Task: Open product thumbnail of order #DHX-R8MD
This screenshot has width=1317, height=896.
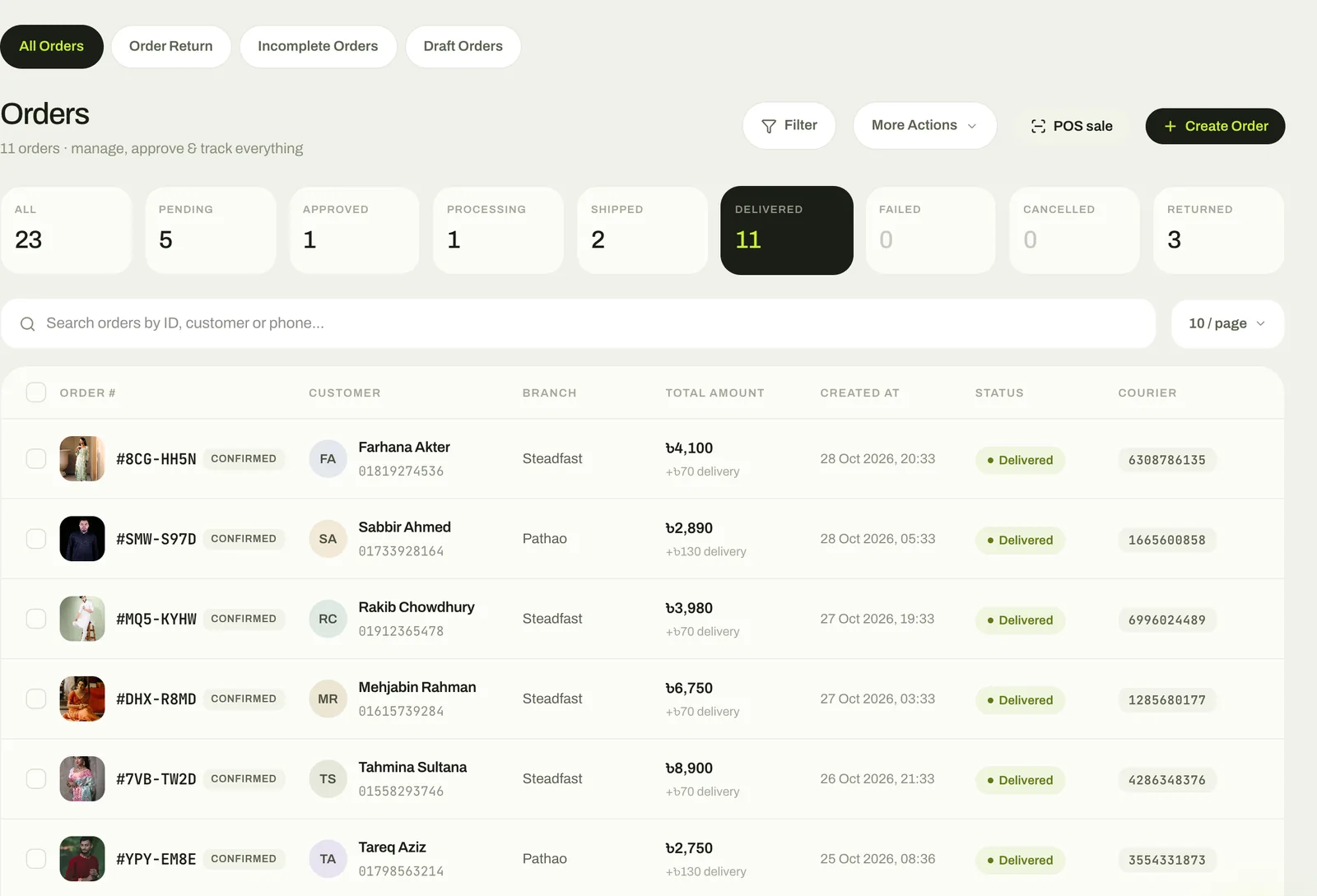Action: pos(82,699)
